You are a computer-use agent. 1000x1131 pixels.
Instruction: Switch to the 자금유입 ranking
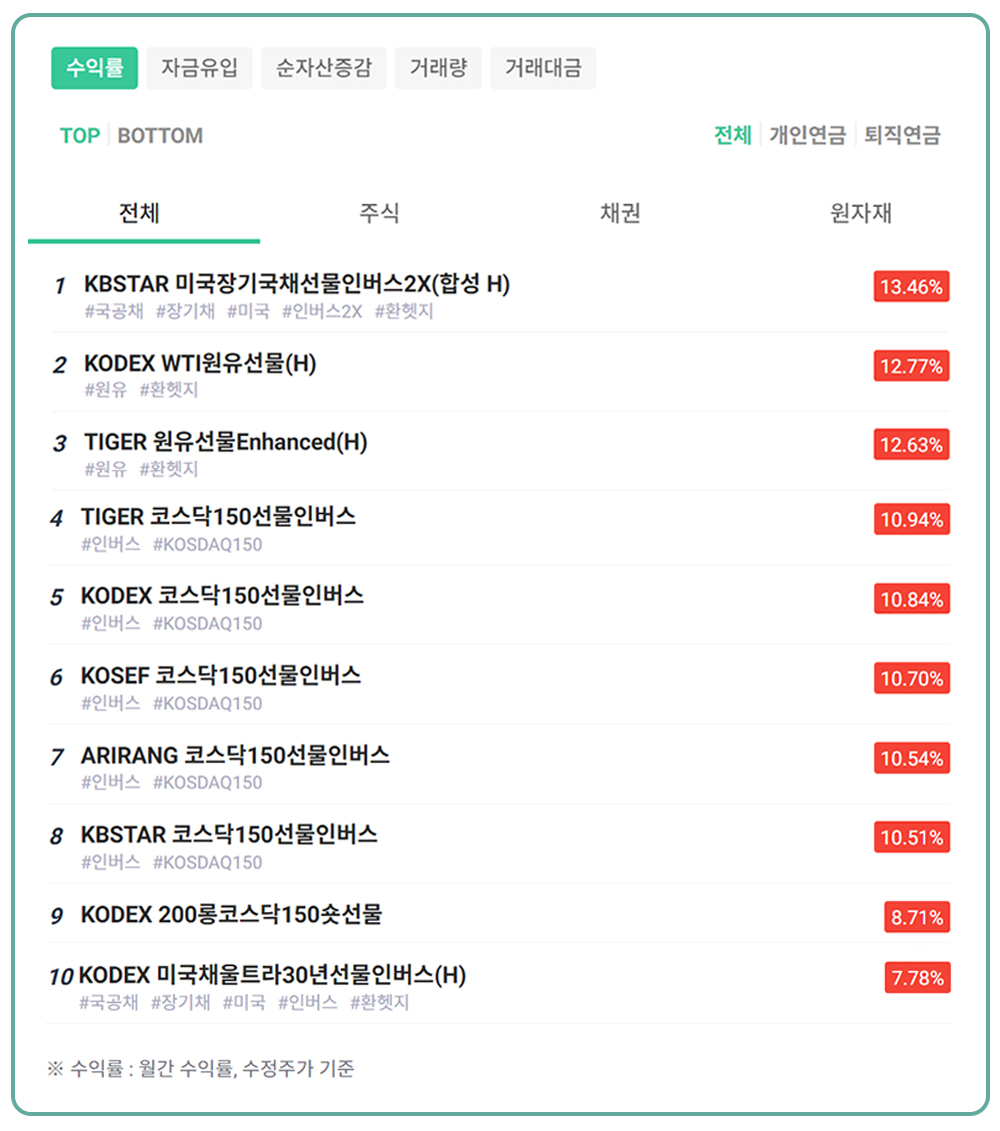pyautogui.click(x=199, y=69)
